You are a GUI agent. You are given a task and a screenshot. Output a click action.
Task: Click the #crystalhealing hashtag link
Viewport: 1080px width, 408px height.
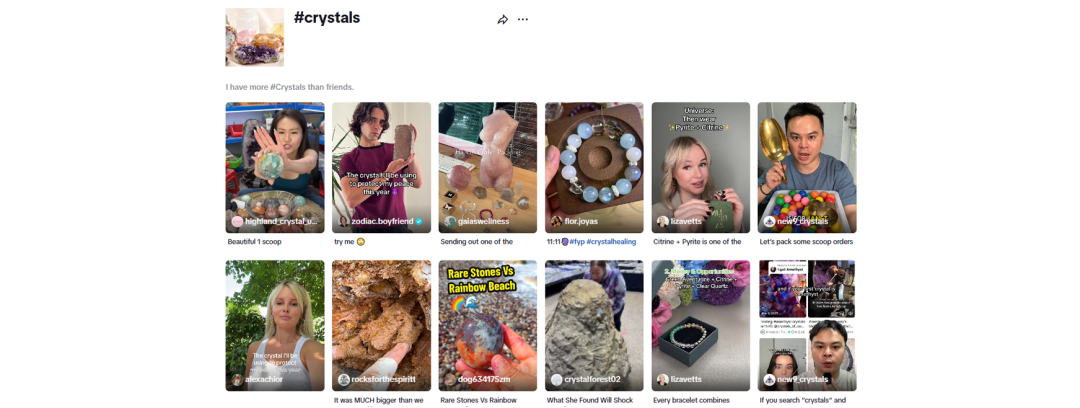[611, 242]
